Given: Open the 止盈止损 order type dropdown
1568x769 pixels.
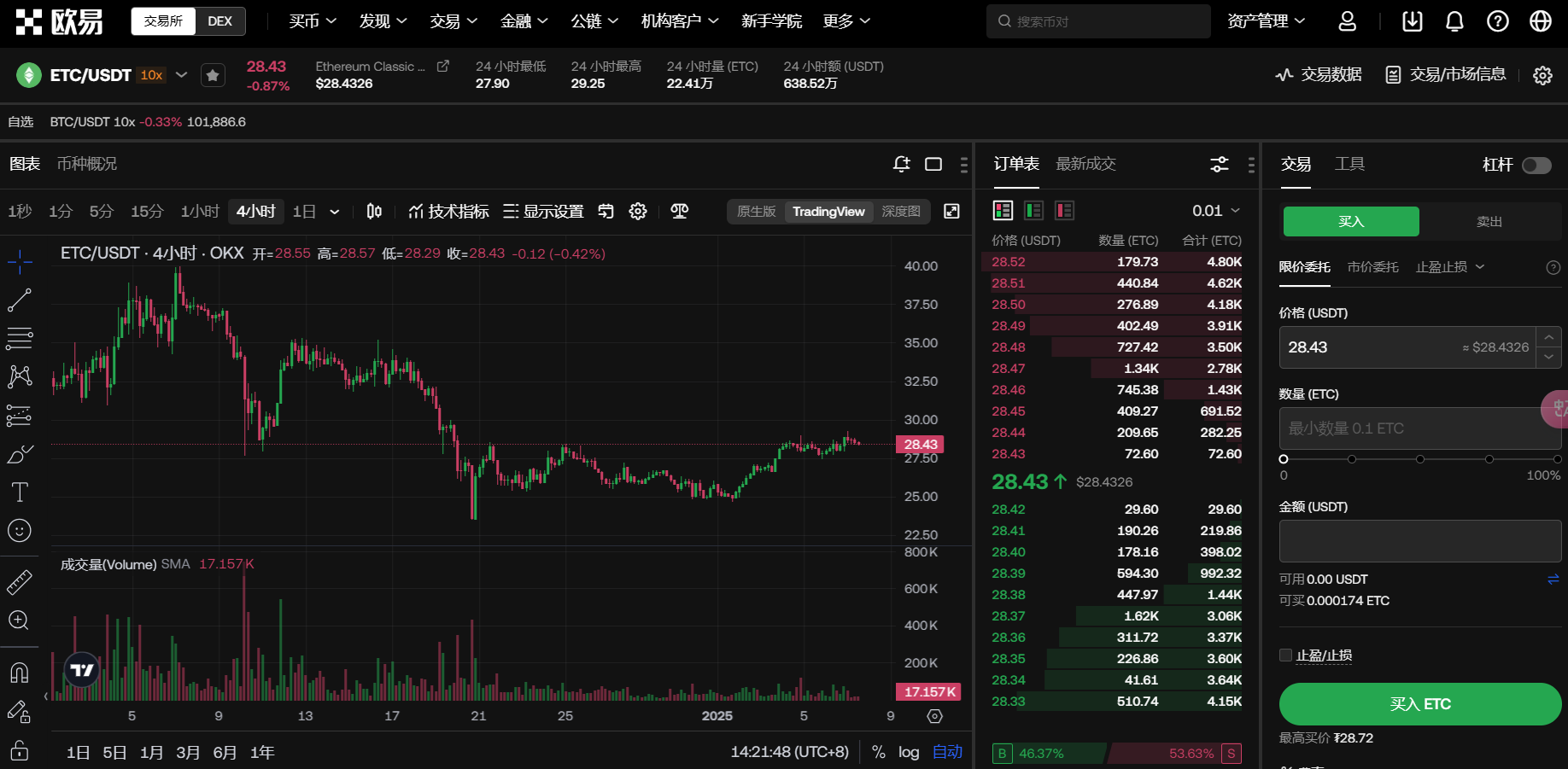Looking at the screenshot, I should 1450,267.
